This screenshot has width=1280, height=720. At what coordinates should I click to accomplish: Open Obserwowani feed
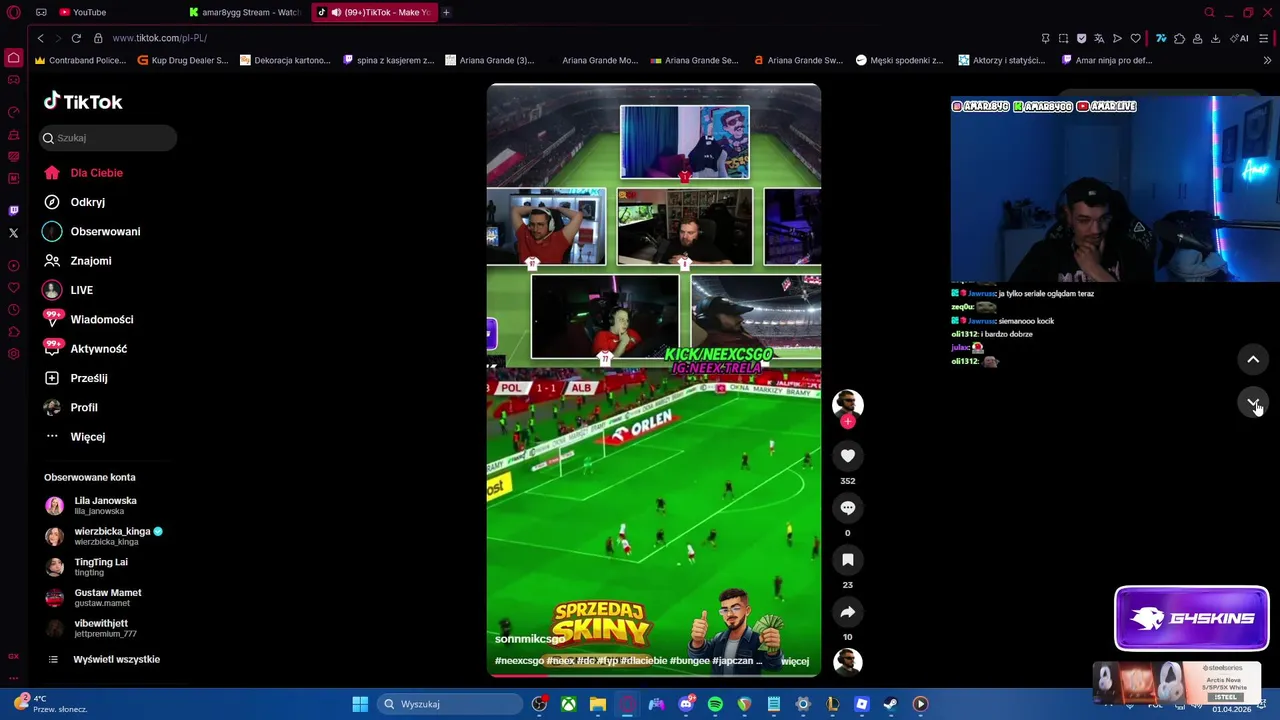coord(92,231)
